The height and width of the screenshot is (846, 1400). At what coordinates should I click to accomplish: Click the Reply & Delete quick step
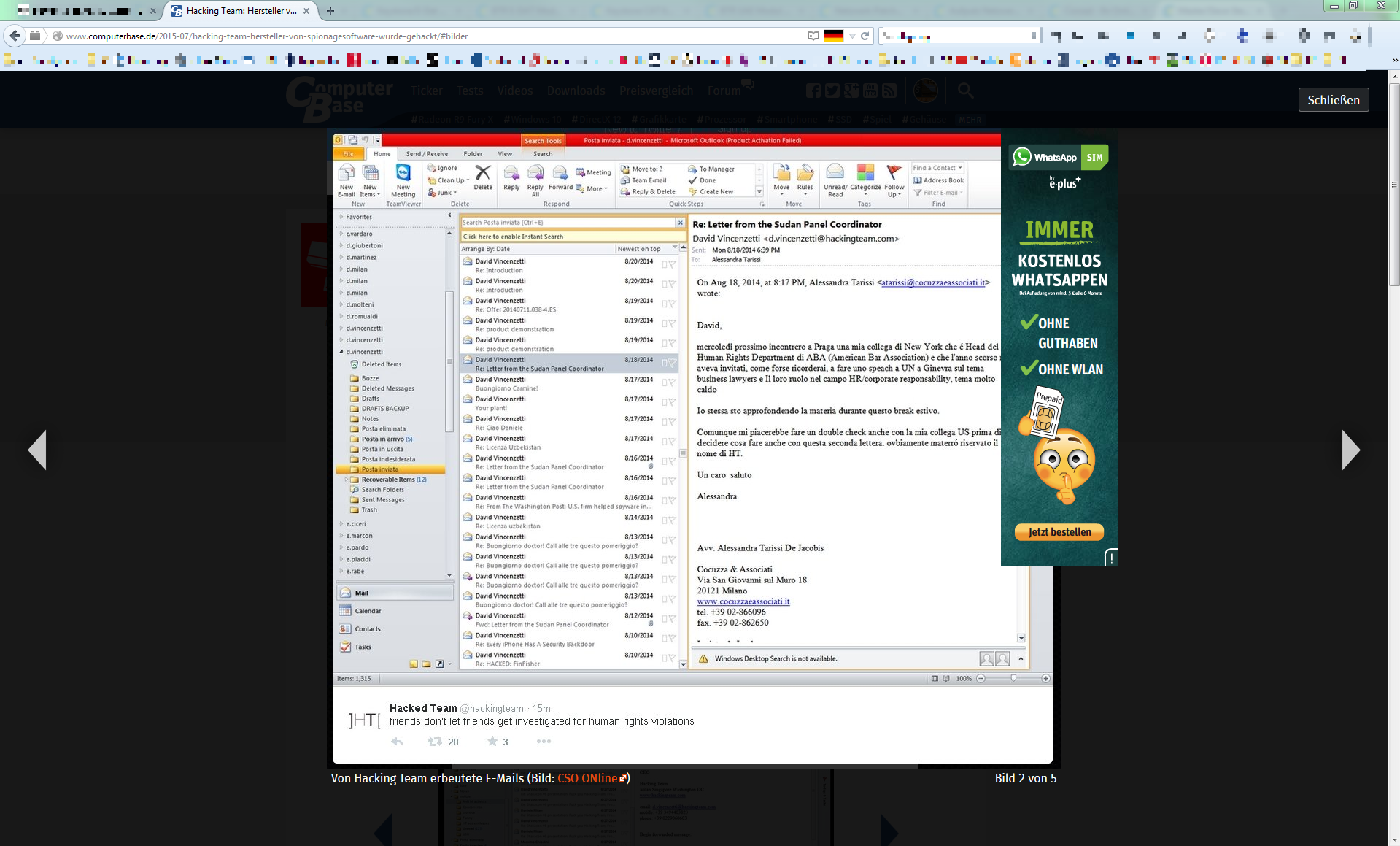point(648,192)
